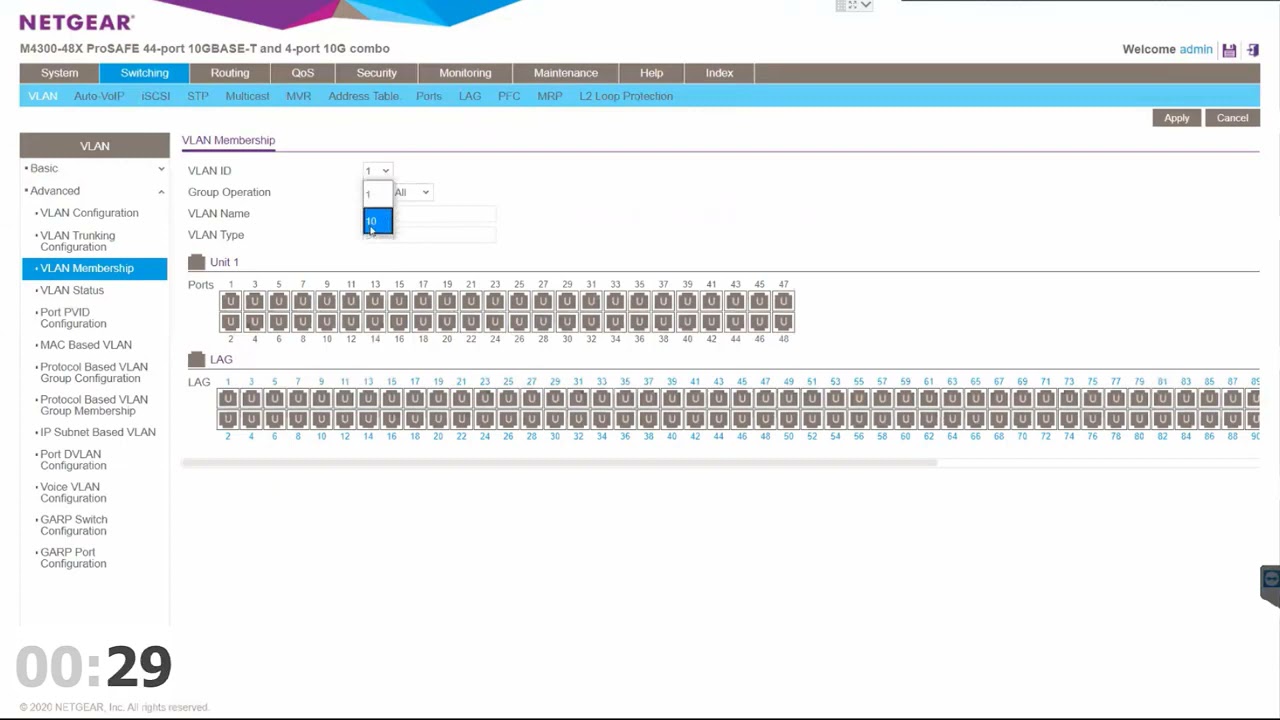Open the VLAN ID dropdown
This screenshot has width=1280, height=720.
tap(377, 171)
